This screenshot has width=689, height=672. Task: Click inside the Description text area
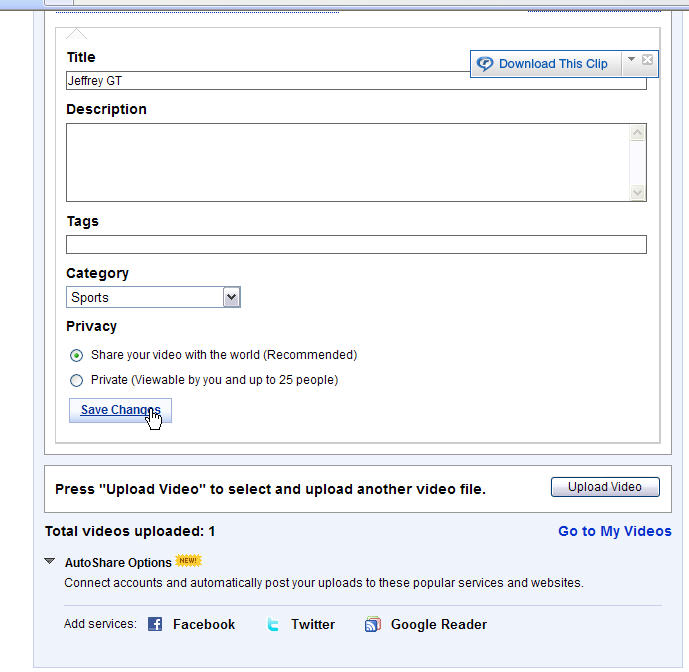pos(348,162)
